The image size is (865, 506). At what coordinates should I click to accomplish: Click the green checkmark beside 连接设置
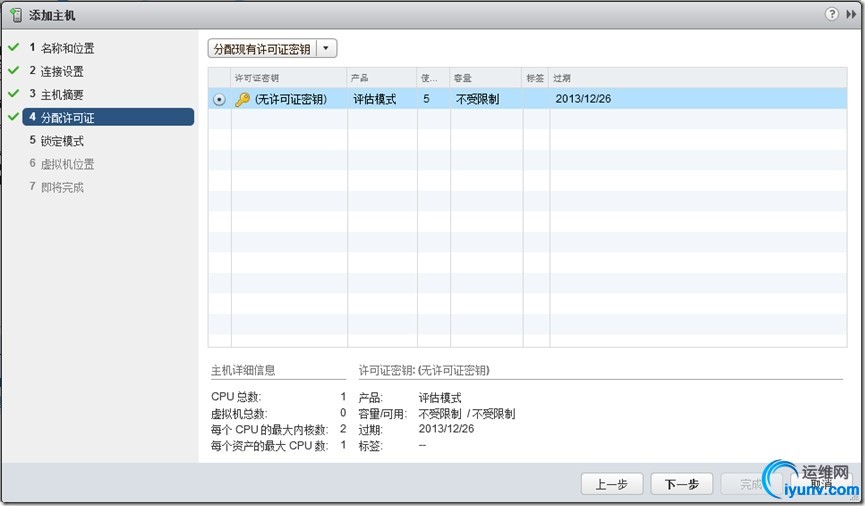(13, 71)
